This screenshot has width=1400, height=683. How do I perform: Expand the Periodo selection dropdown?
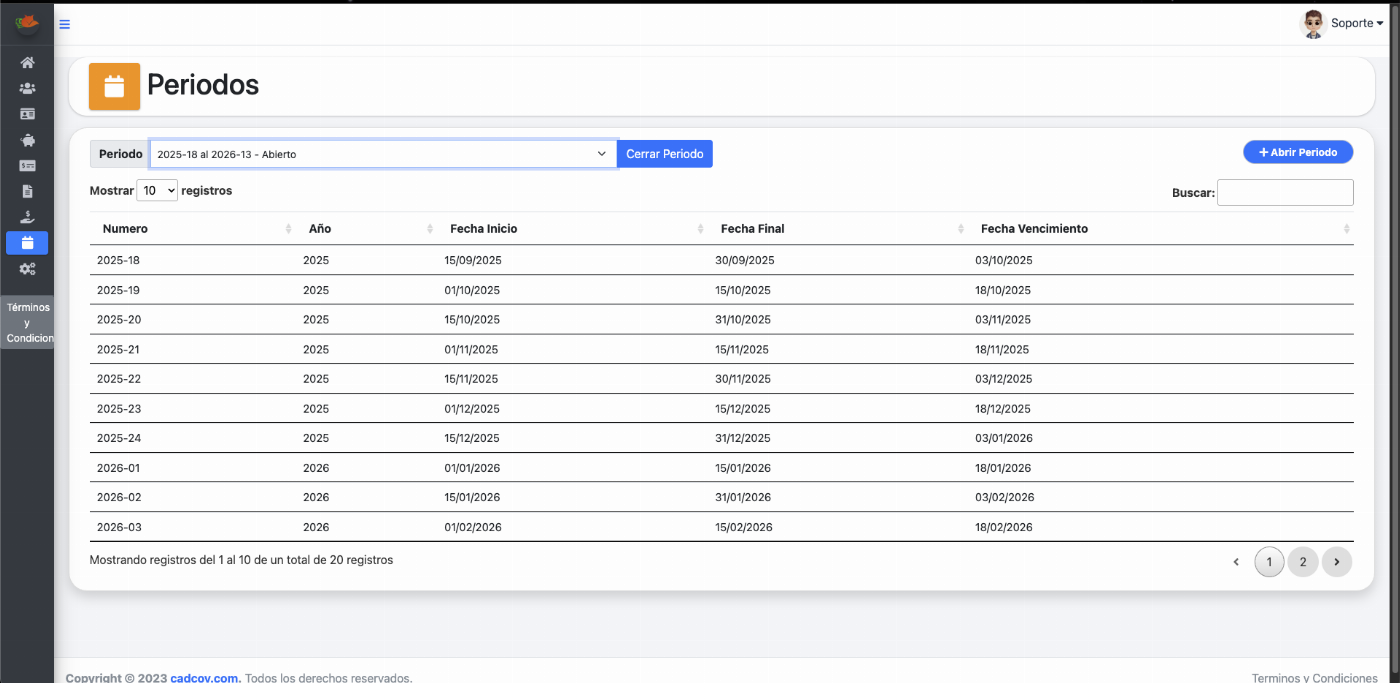(383, 154)
